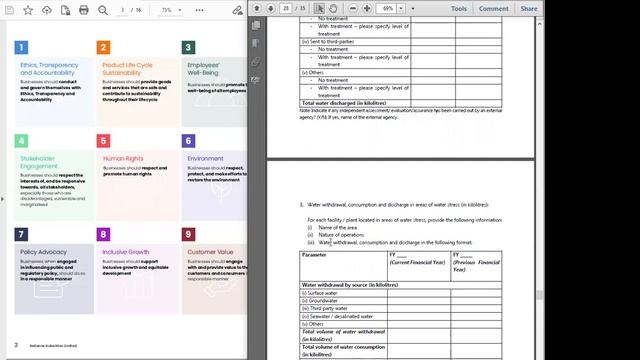Viewport: 640px width, 360px height.
Task: Click the zoom-out magnifier in left viewer
Action: pyautogui.click(x=103, y=10)
